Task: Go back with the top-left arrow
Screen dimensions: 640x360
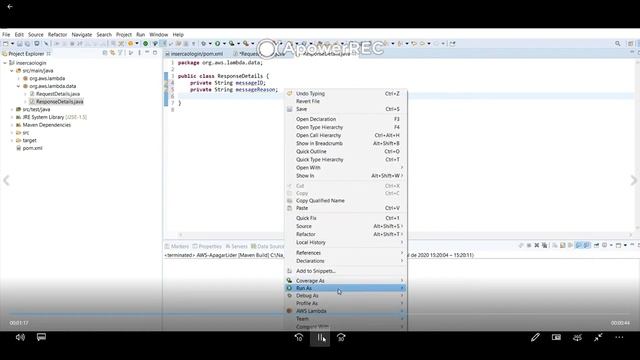Action: click(x=10, y=7)
